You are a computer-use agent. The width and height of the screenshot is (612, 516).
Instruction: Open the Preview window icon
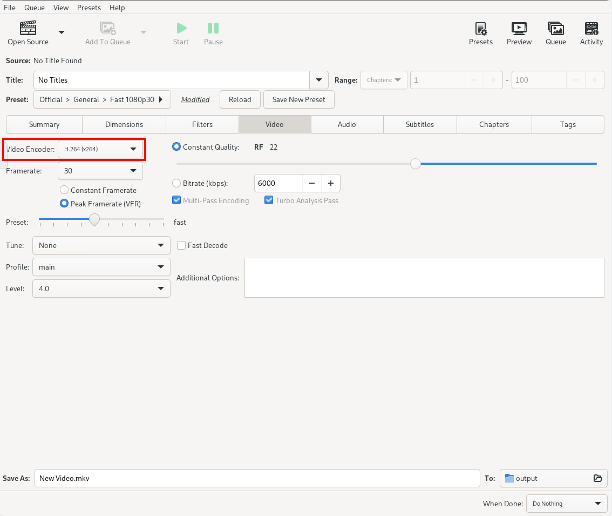click(x=519, y=28)
